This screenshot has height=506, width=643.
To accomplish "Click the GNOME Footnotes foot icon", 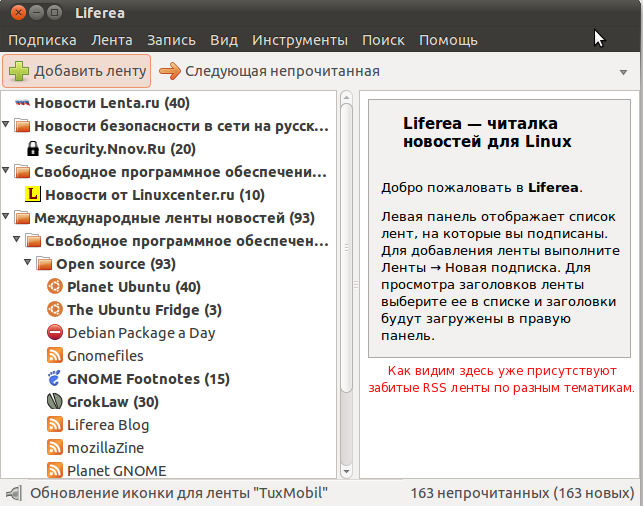I will point(55,378).
